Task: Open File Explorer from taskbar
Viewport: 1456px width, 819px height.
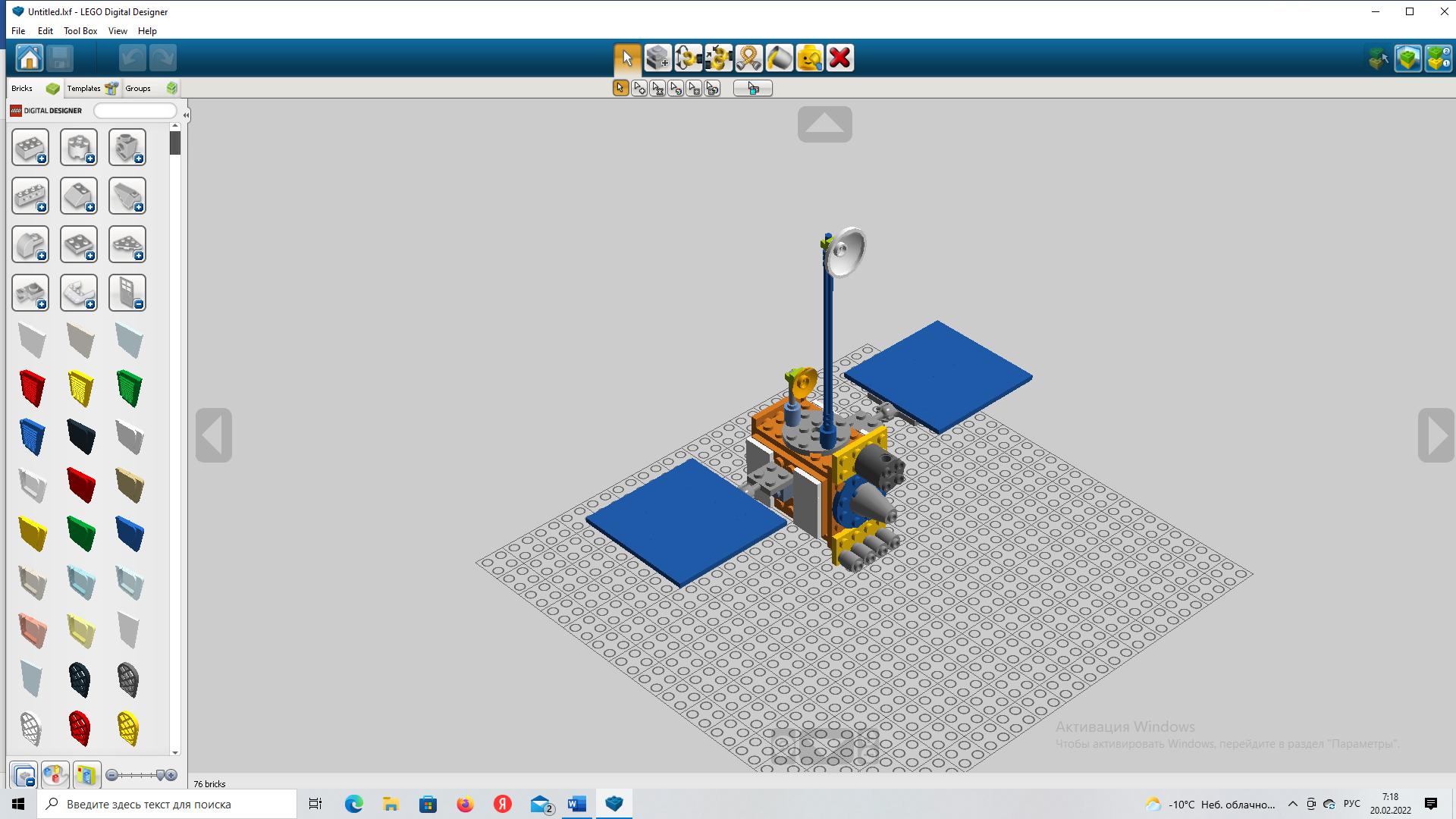Action: [x=391, y=804]
